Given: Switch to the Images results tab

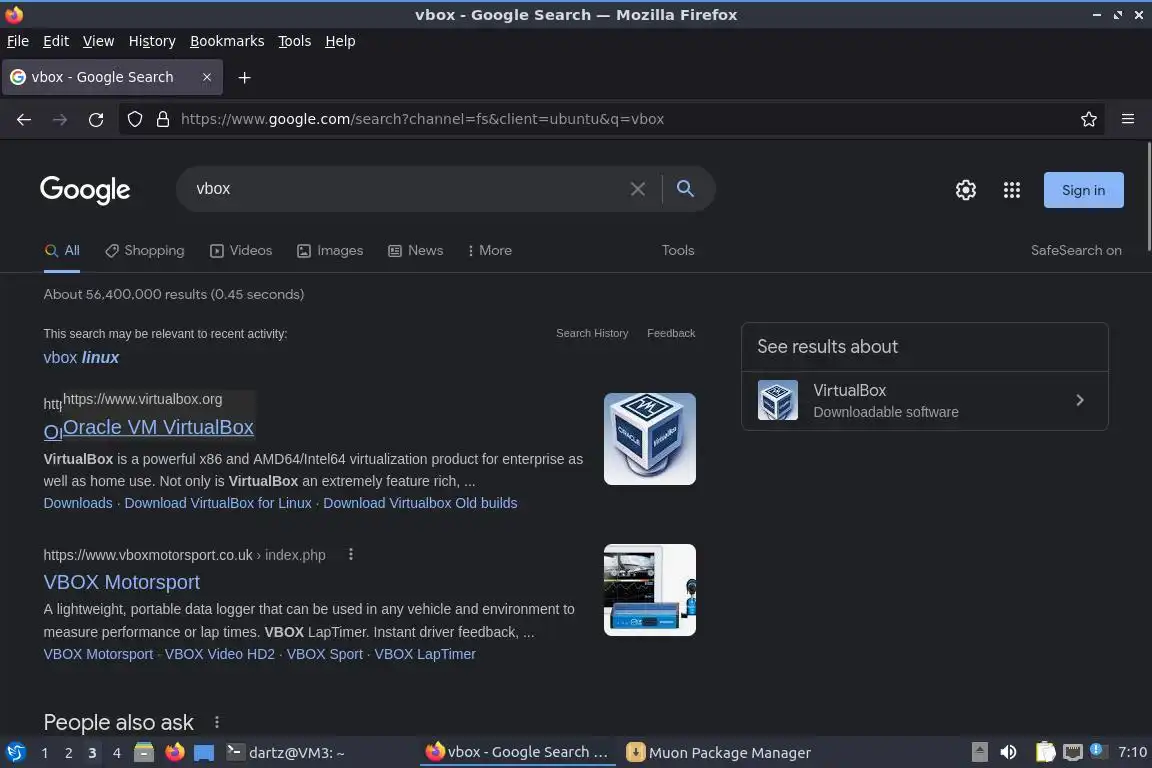Looking at the screenshot, I should pos(330,251).
